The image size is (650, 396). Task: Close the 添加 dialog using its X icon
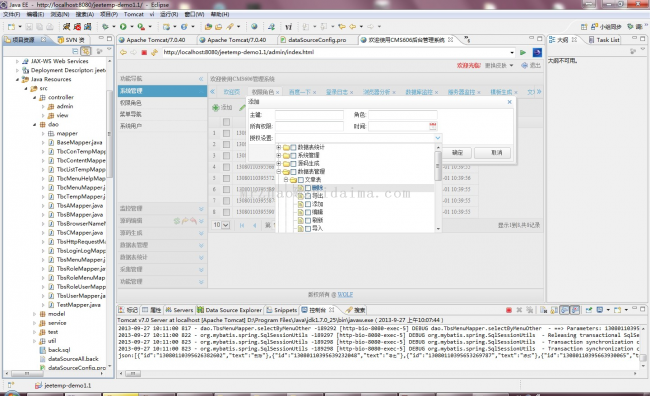[x=509, y=102]
